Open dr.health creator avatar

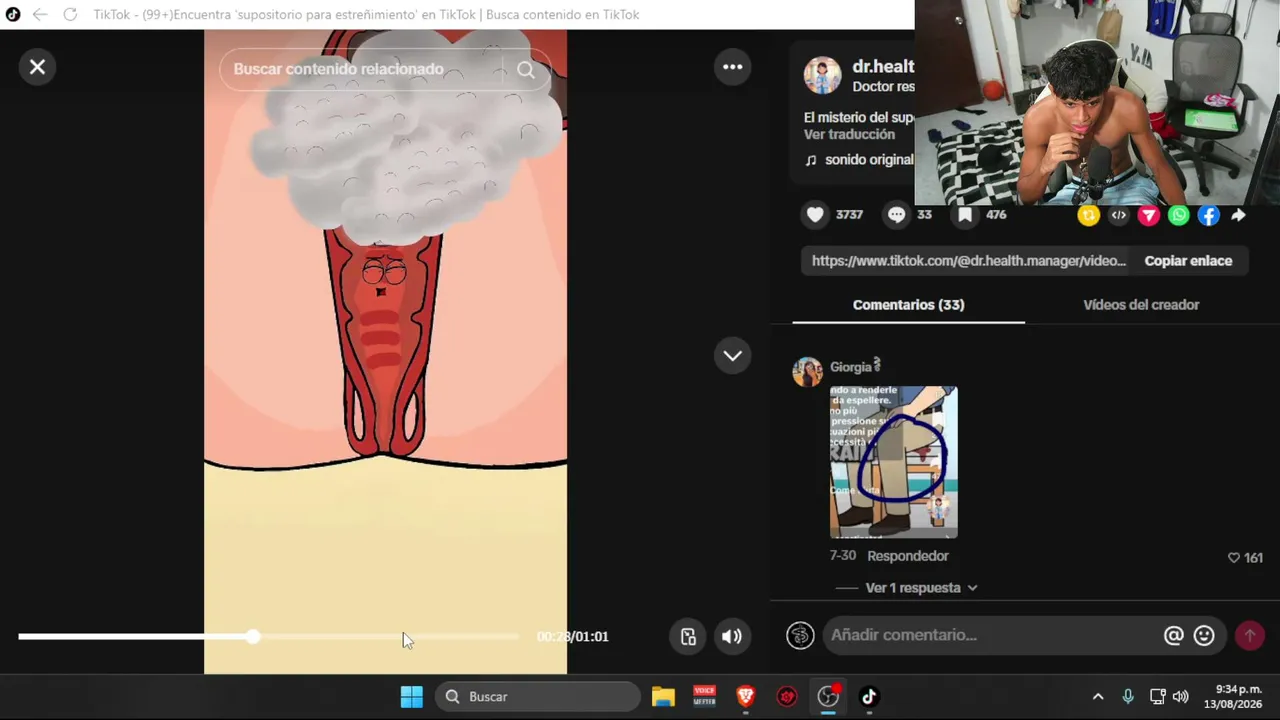pyautogui.click(x=822, y=75)
